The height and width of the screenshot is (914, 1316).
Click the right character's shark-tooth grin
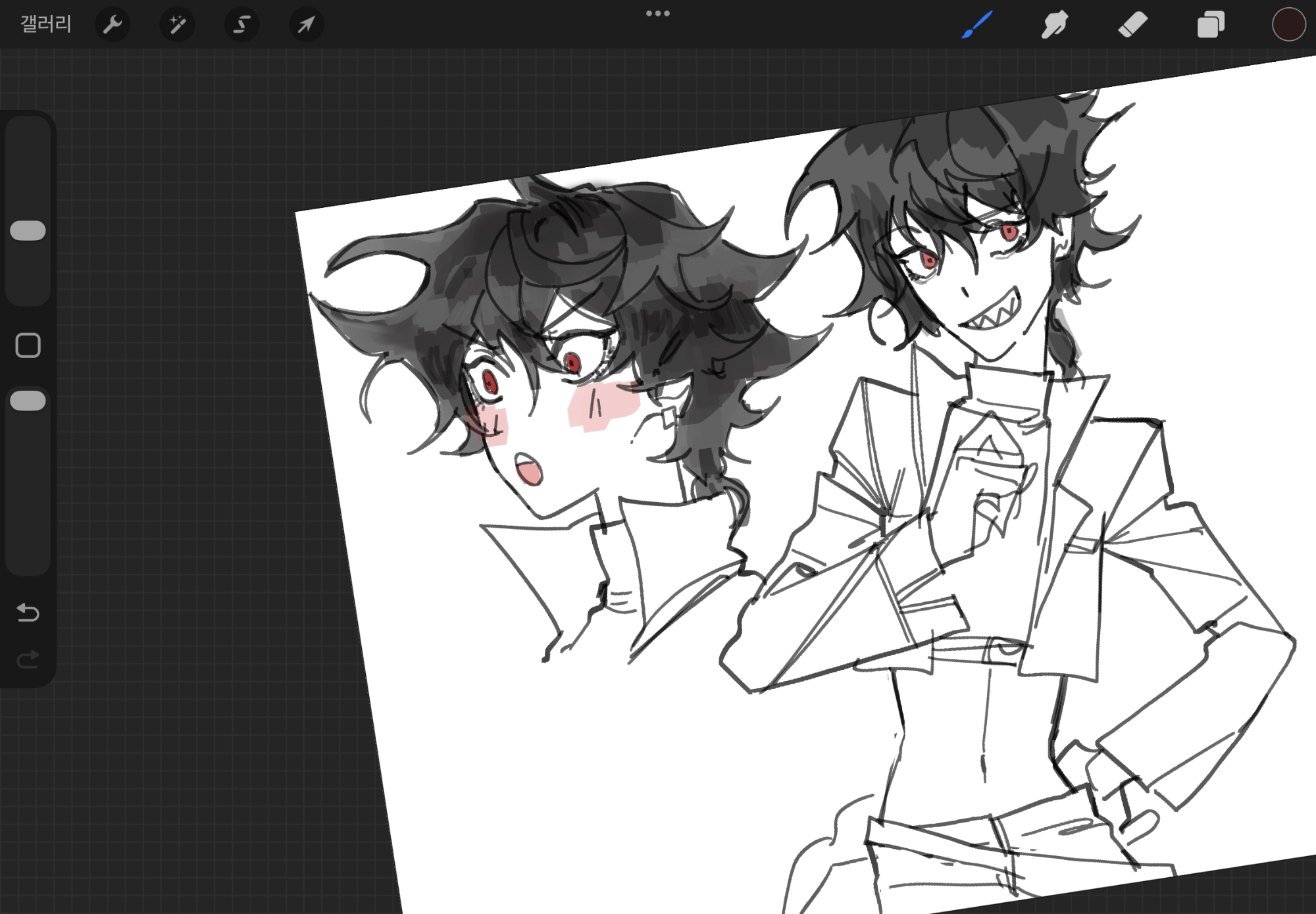[994, 317]
